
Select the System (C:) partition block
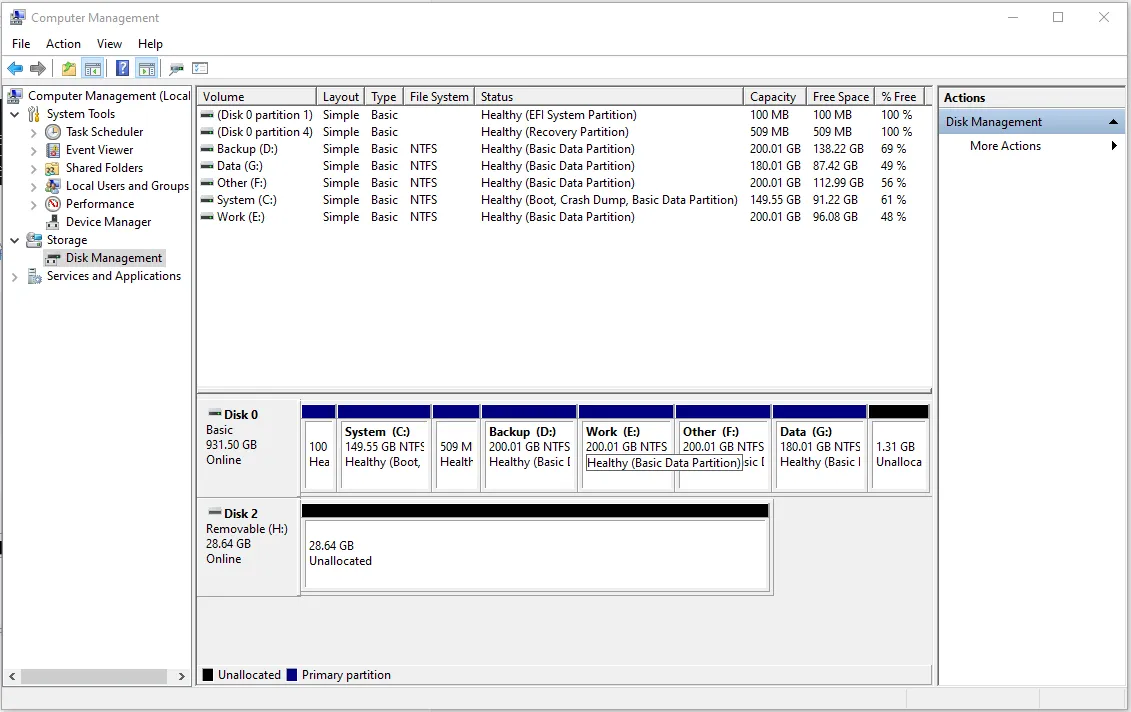pos(384,448)
